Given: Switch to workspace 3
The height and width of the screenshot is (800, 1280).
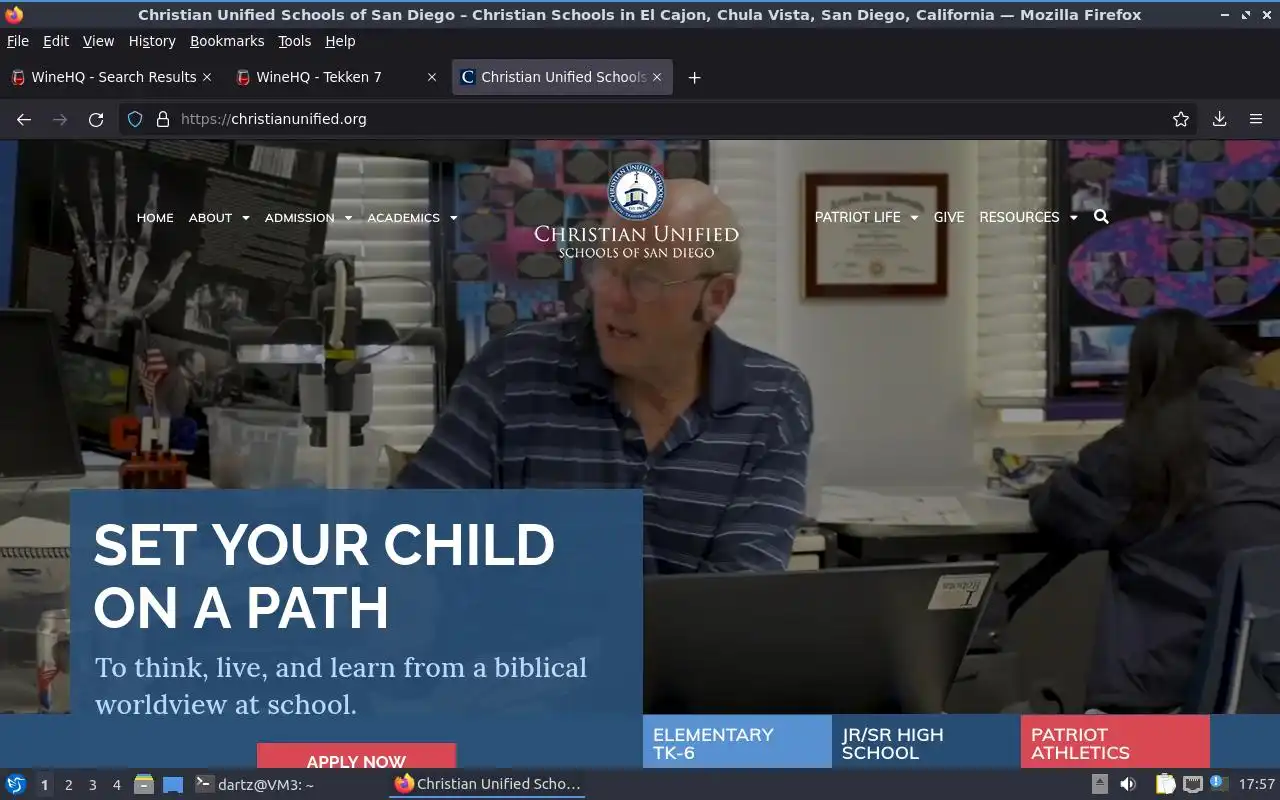Looking at the screenshot, I should pos(93,785).
